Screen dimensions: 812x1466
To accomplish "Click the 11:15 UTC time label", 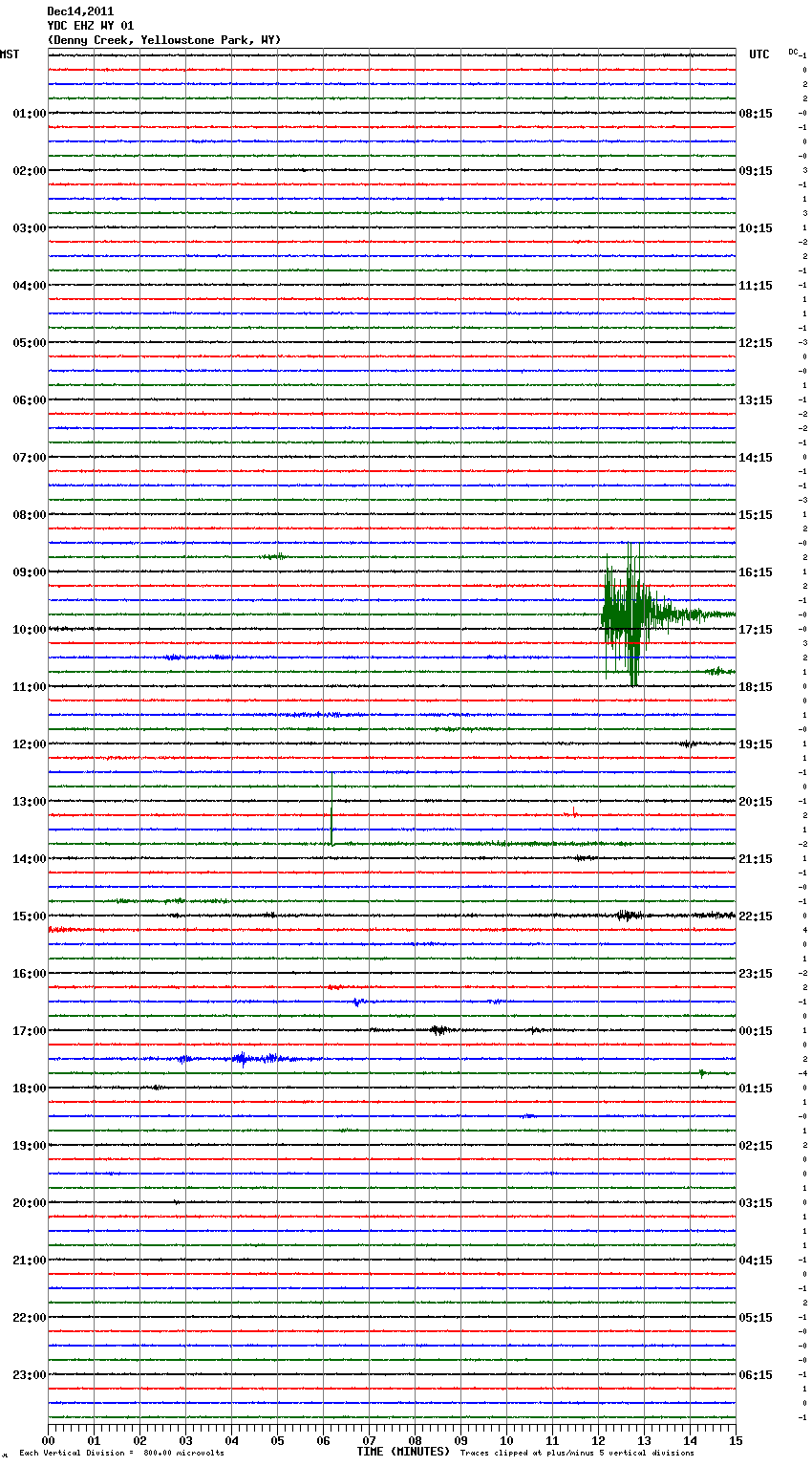I will pos(756,286).
